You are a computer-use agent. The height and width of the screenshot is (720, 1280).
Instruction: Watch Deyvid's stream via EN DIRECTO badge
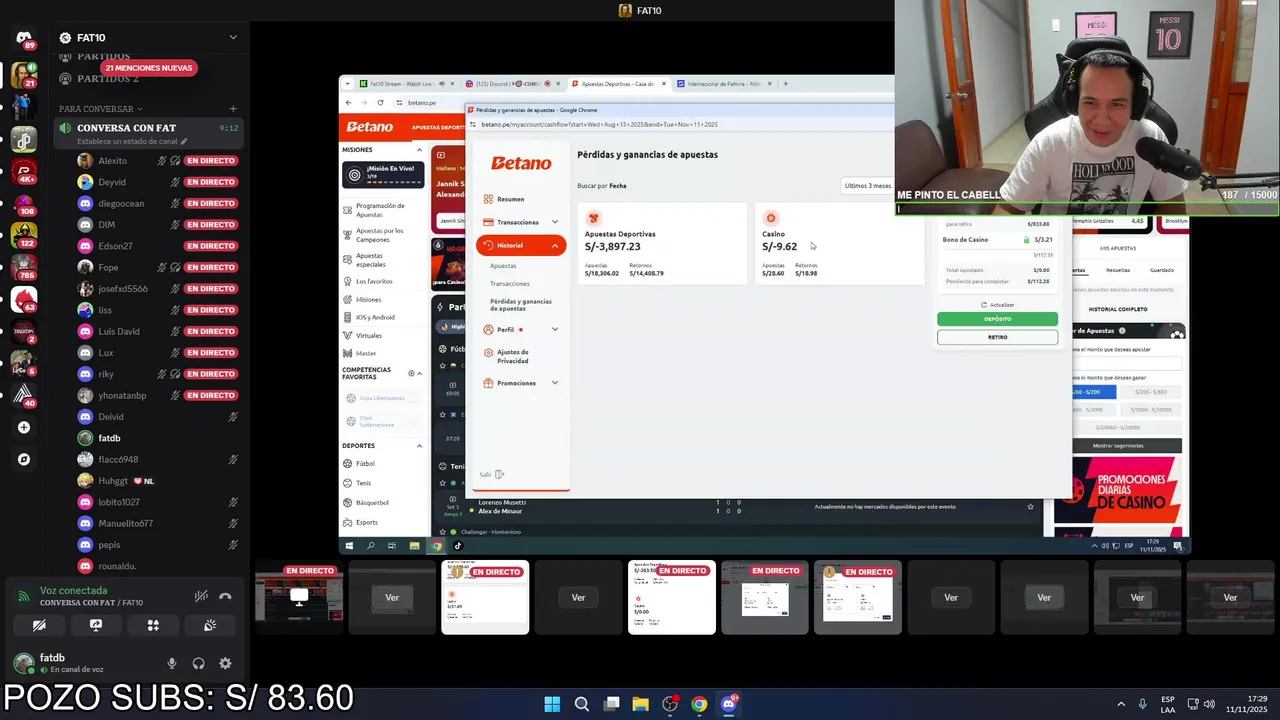(211, 182)
